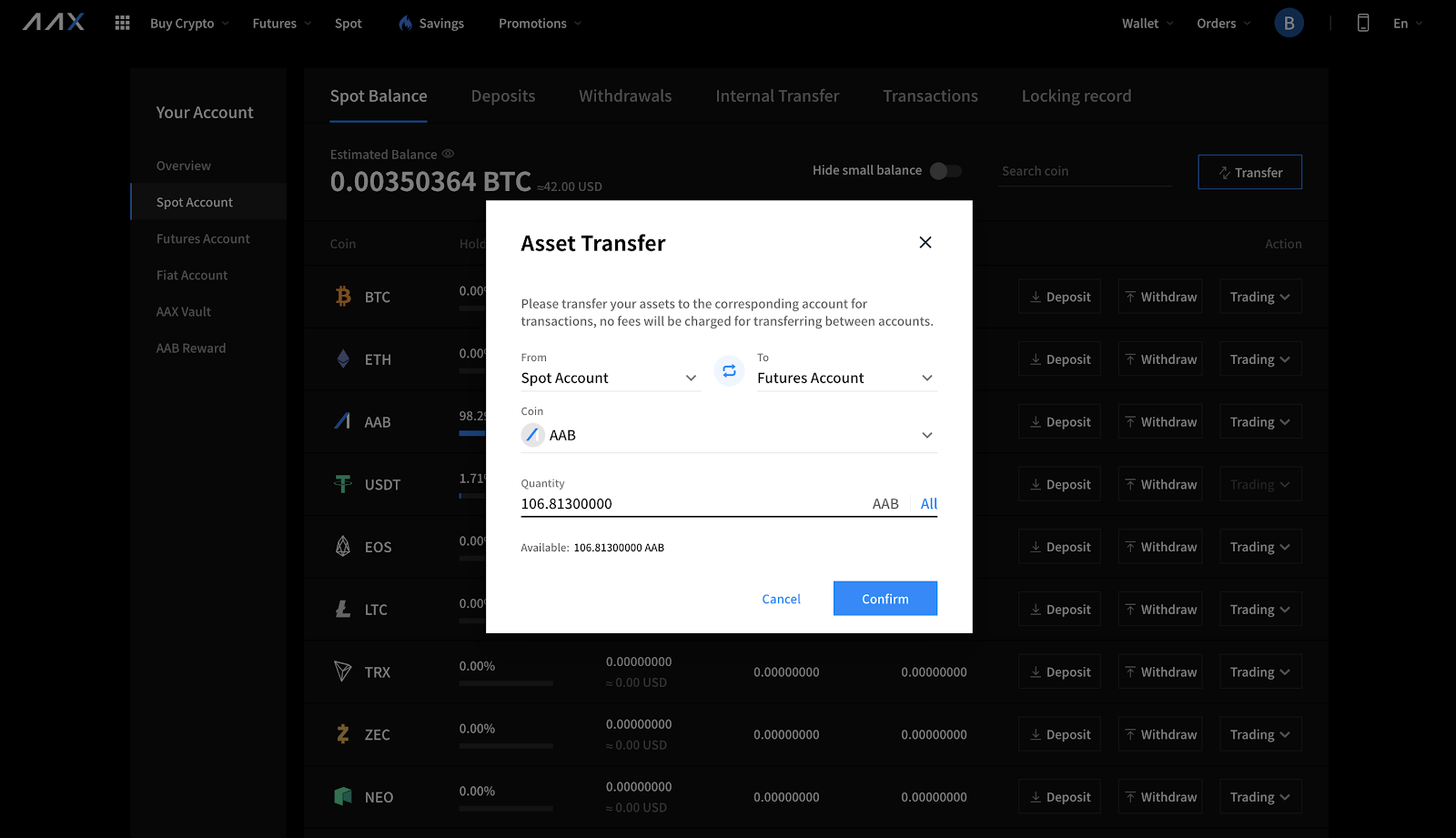This screenshot has height=838, width=1456.
Task: Open the En language dropdown
Action: click(x=1408, y=23)
